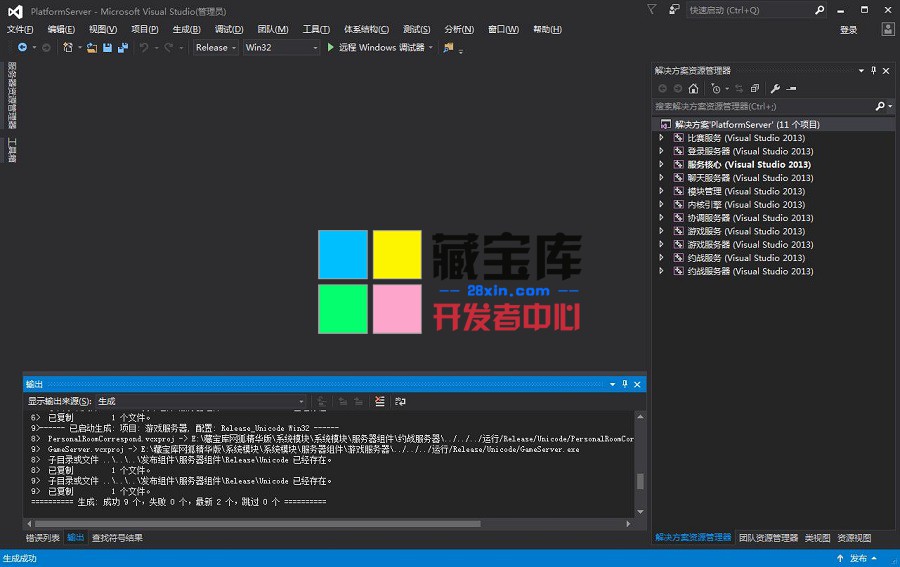
Task: Open the Win32 platform dropdown
Action: (281, 47)
